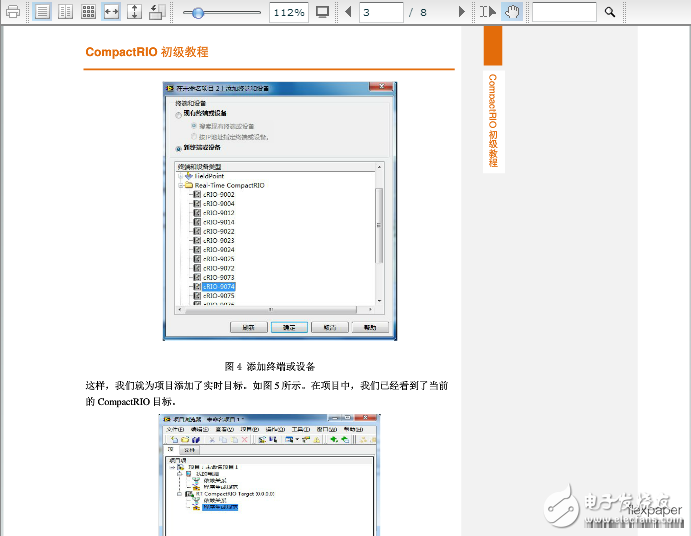The width and height of the screenshot is (691, 536).
Task: Collapse Real-Time CompactRIO folder in the dialog image
Action: 180,186
